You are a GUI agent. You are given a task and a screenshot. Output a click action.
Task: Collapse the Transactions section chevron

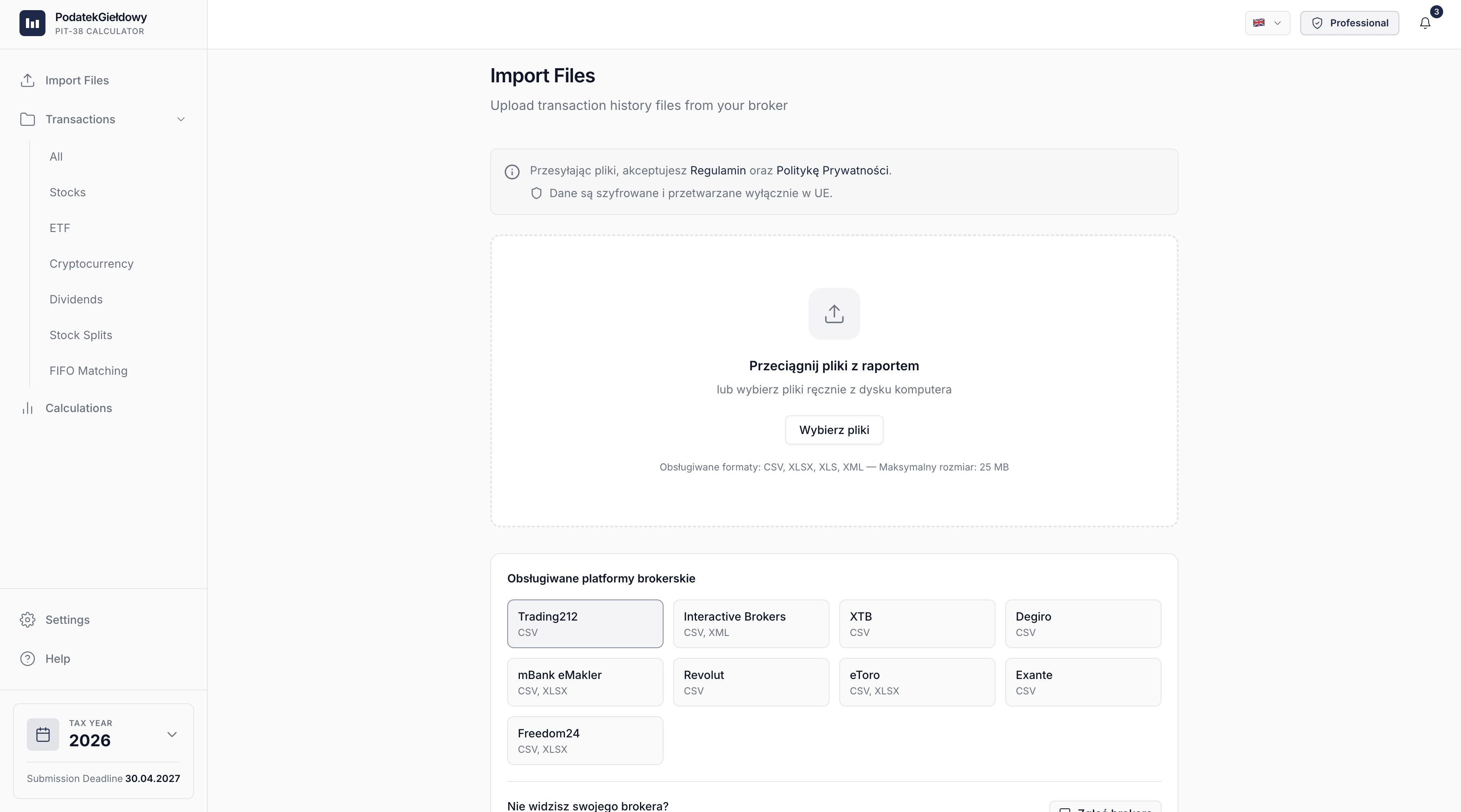pyautogui.click(x=181, y=119)
